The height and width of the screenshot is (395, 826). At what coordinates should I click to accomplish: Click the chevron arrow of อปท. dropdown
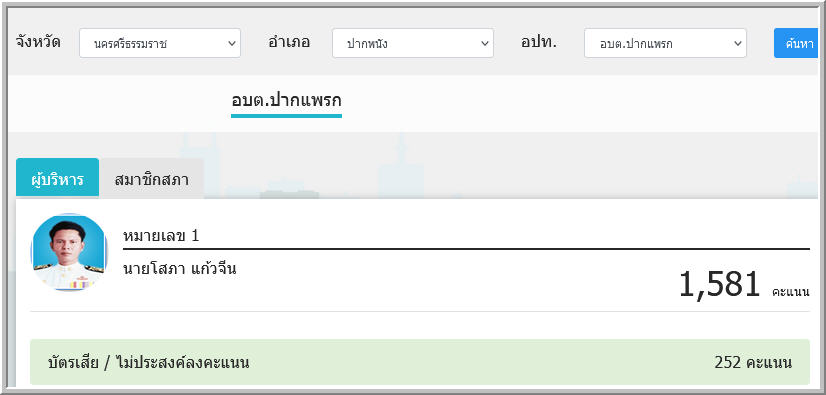click(x=738, y=43)
